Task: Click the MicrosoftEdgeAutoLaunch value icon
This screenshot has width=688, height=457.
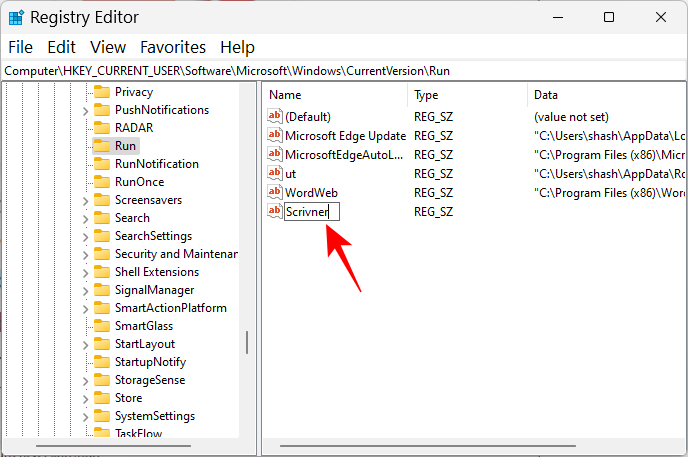Action: (275, 155)
